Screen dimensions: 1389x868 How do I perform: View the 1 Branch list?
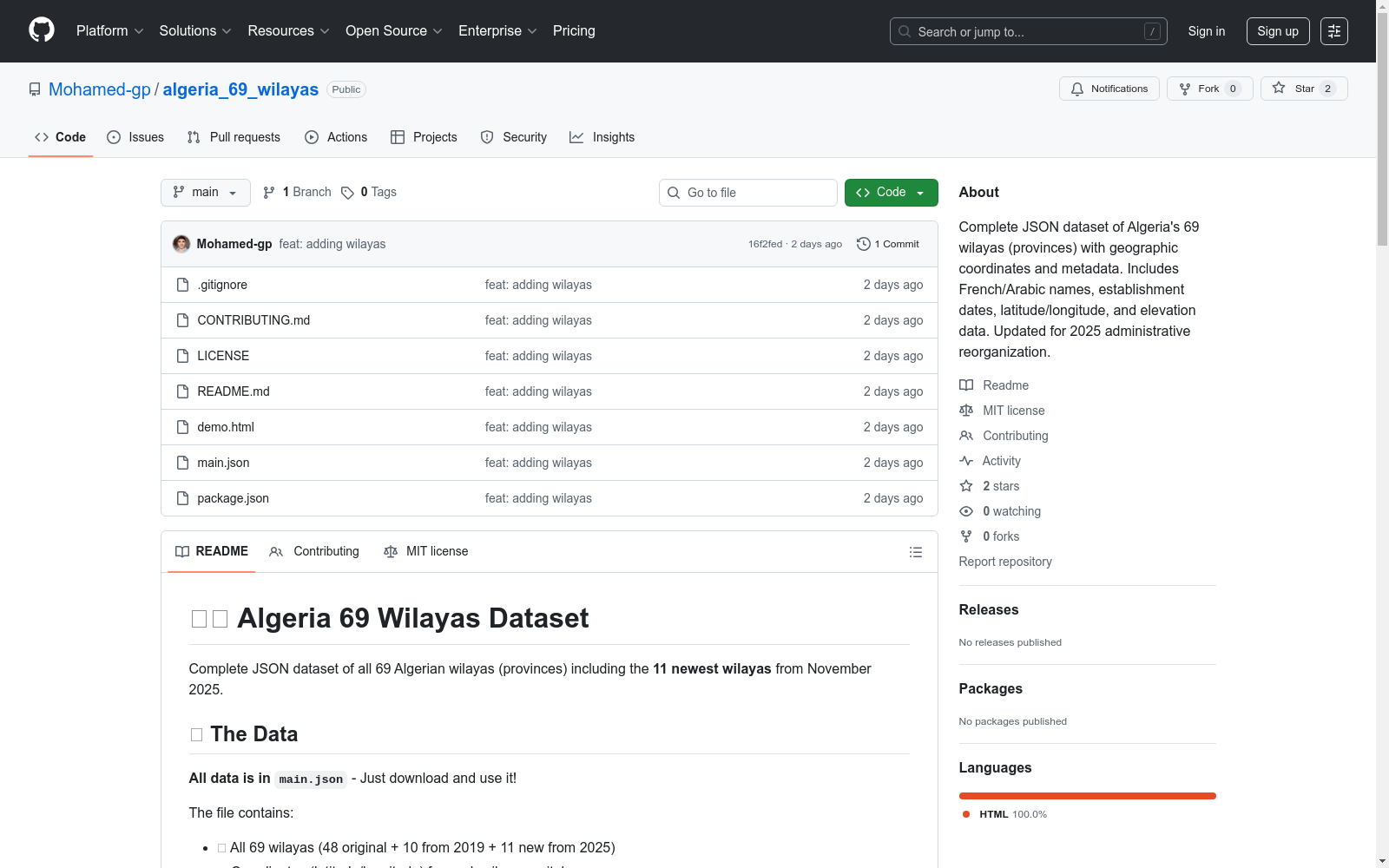tap(297, 192)
